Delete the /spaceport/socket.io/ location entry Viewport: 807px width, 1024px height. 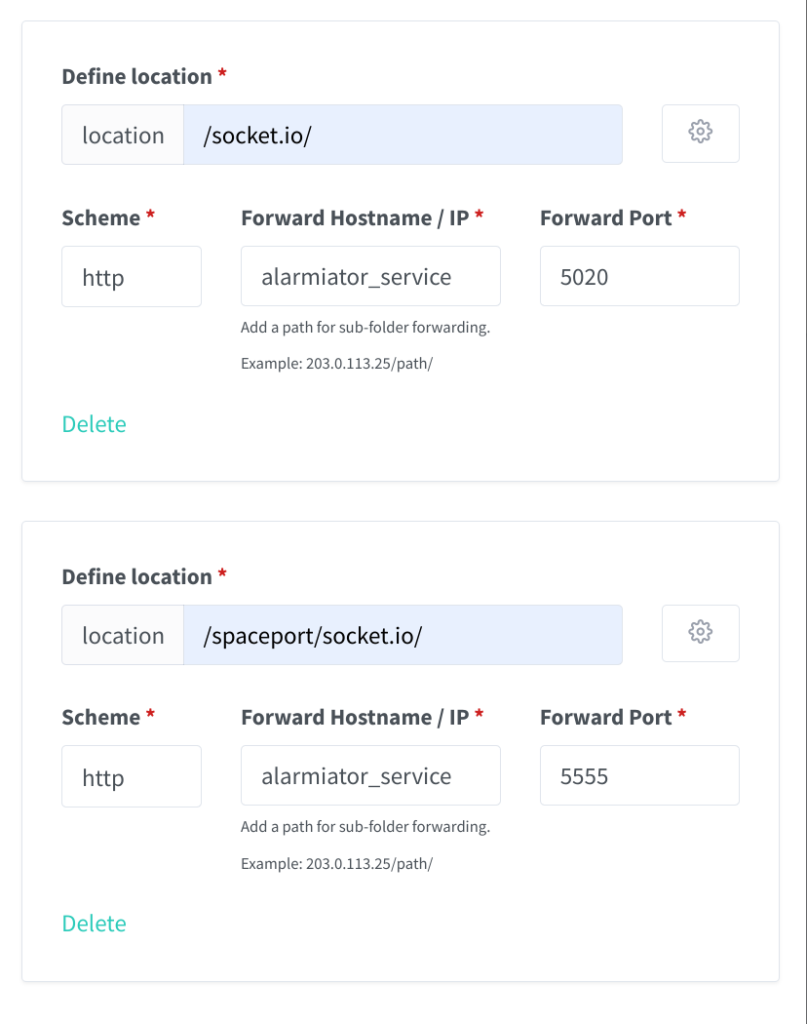point(94,923)
